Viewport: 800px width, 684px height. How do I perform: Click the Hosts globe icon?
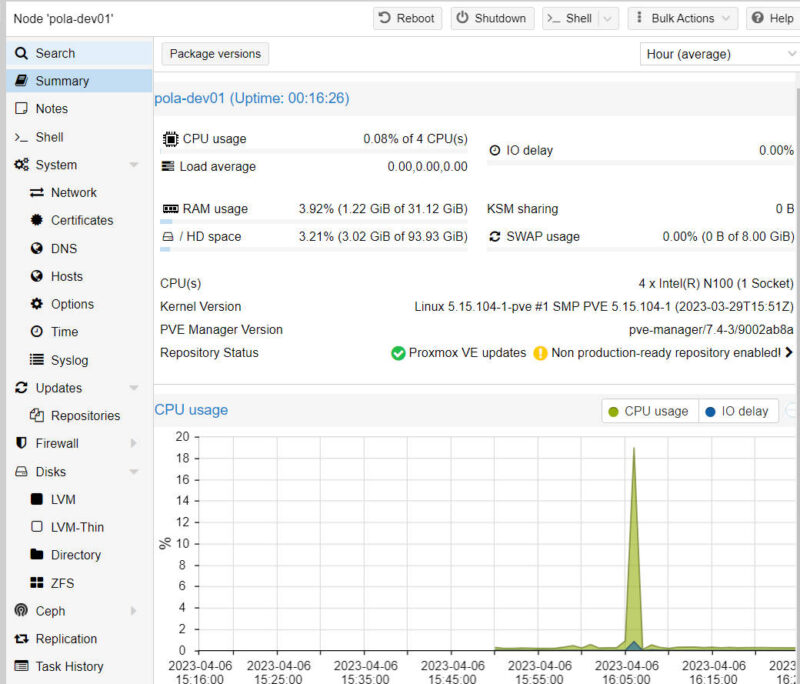pyautogui.click(x=37, y=276)
